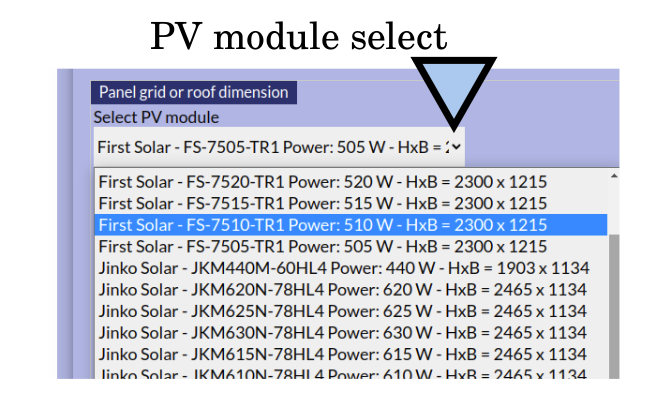Screen dimensions: 664x408
Task: Open the Select PV module dropdown
Action: 279,147
